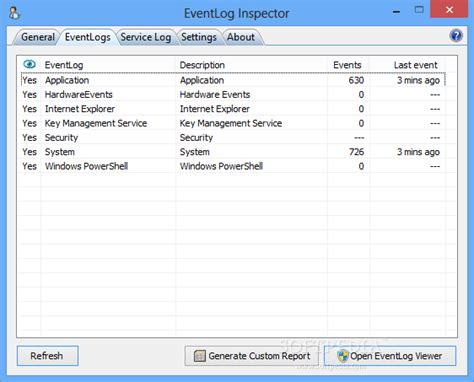Click System row's 3 mins ago cell
Viewport: 474px width, 382px height.
[418, 152]
